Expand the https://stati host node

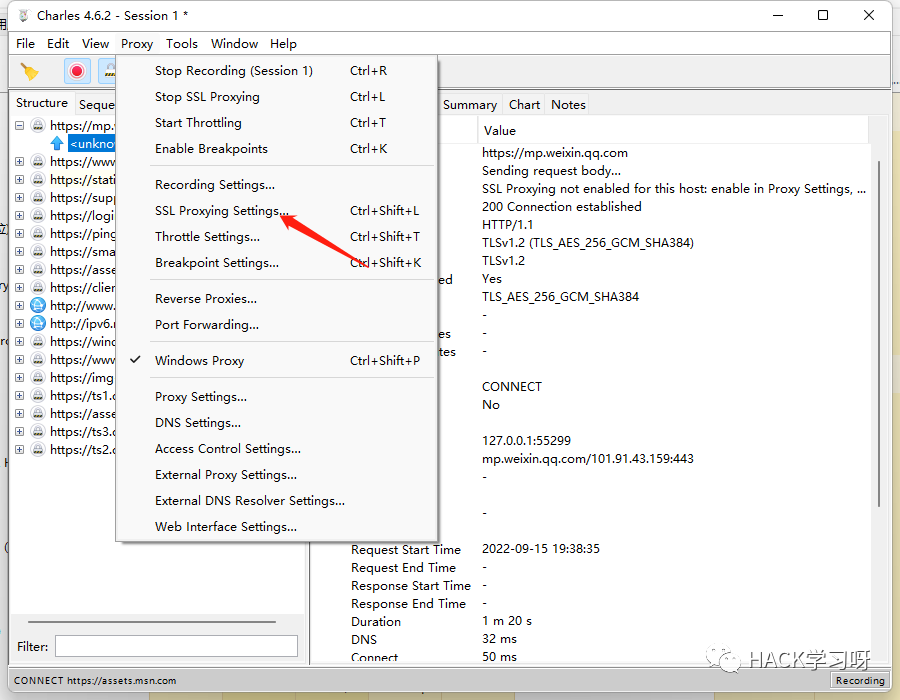20,180
